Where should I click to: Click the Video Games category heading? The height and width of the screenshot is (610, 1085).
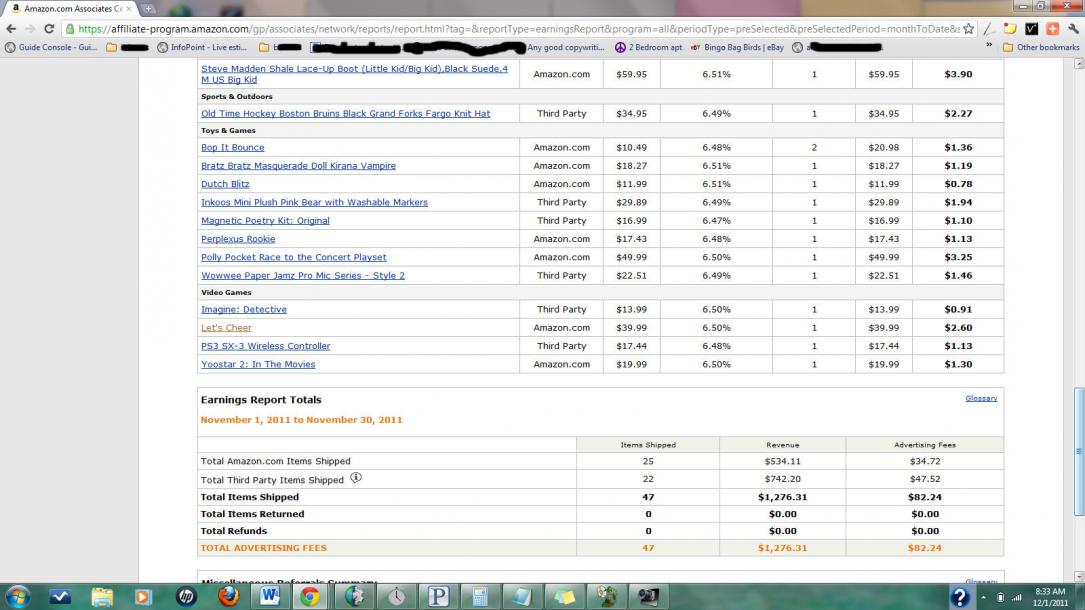tap(226, 293)
